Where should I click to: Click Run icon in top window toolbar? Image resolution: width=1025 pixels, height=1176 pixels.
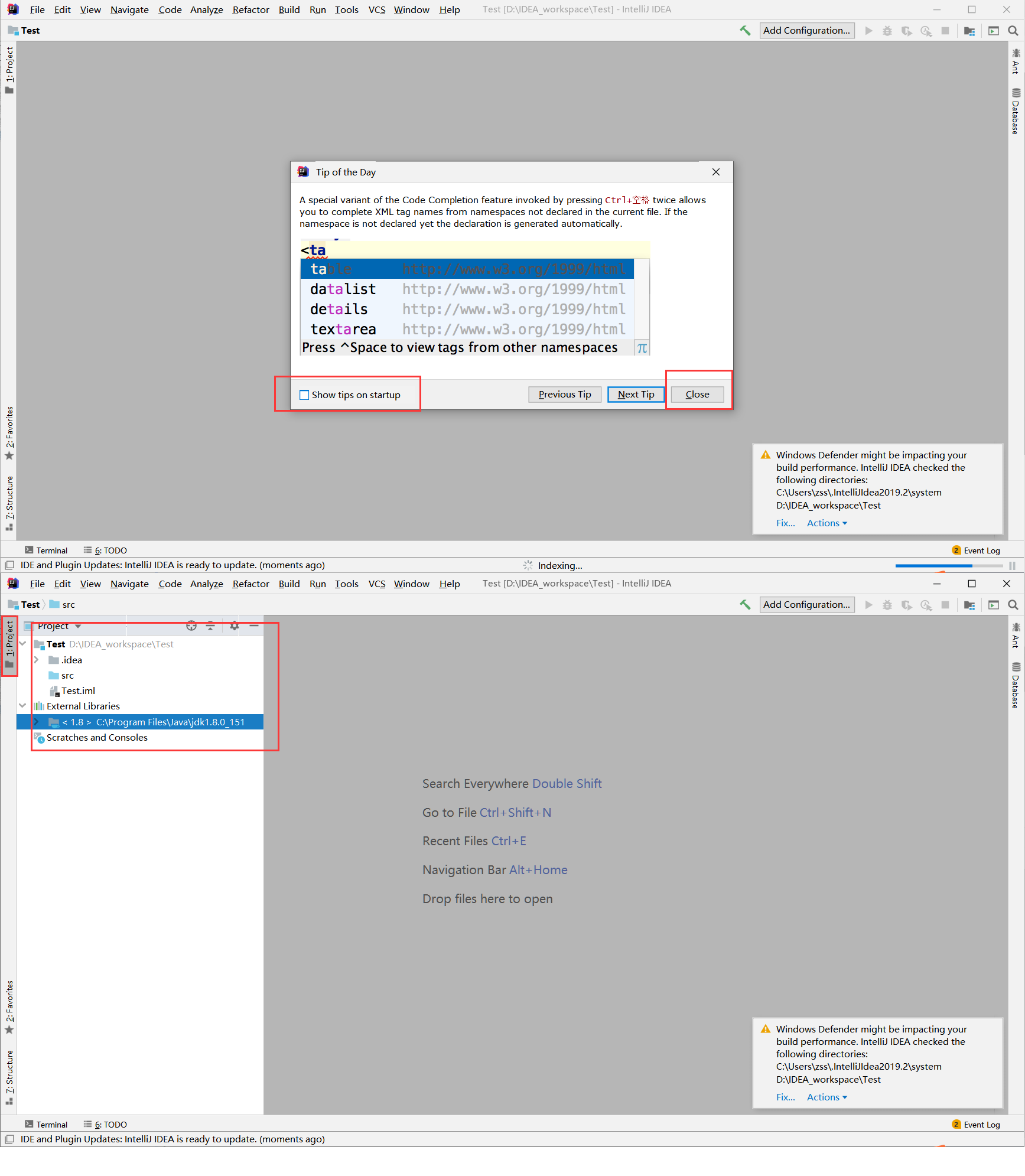point(868,31)
